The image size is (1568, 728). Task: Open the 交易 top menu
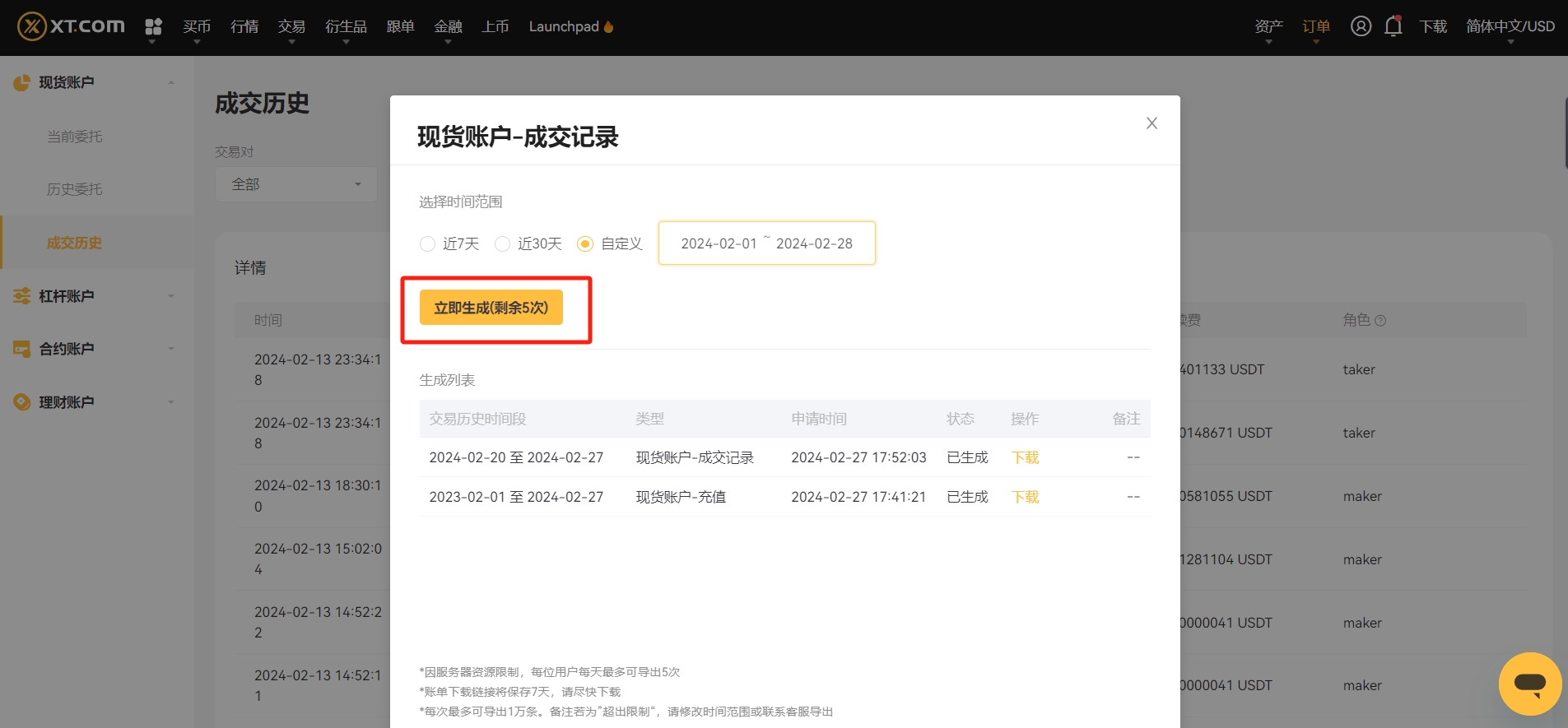click(x=291, y=26)
